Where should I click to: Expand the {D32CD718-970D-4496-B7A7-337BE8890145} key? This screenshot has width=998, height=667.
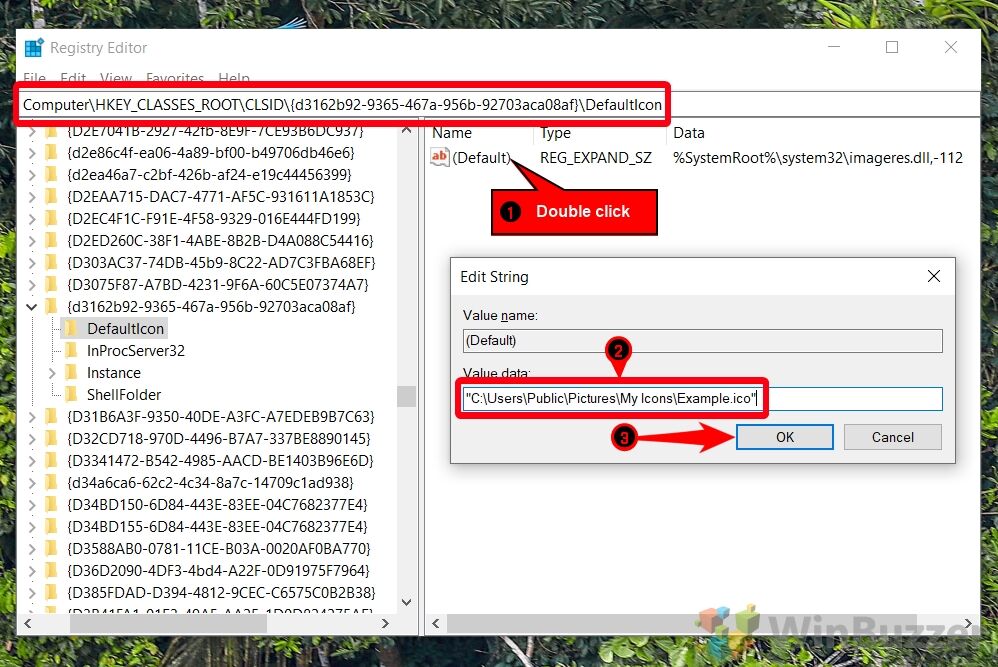tap(32, 439)
